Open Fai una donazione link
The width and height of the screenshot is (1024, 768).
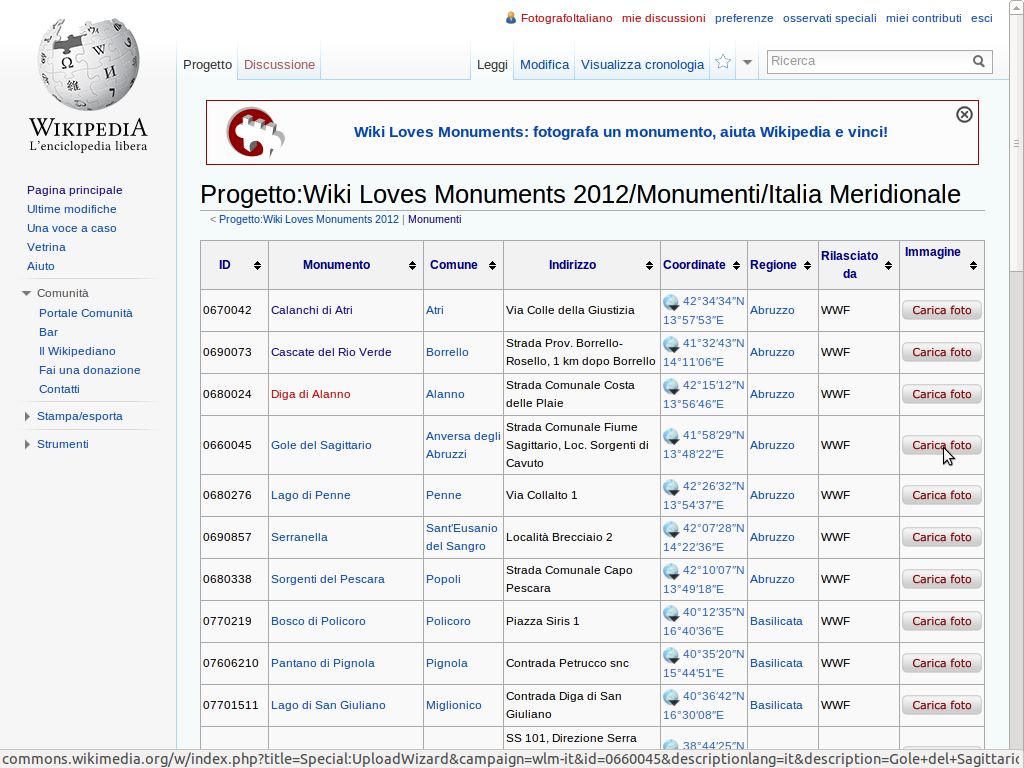89,370
